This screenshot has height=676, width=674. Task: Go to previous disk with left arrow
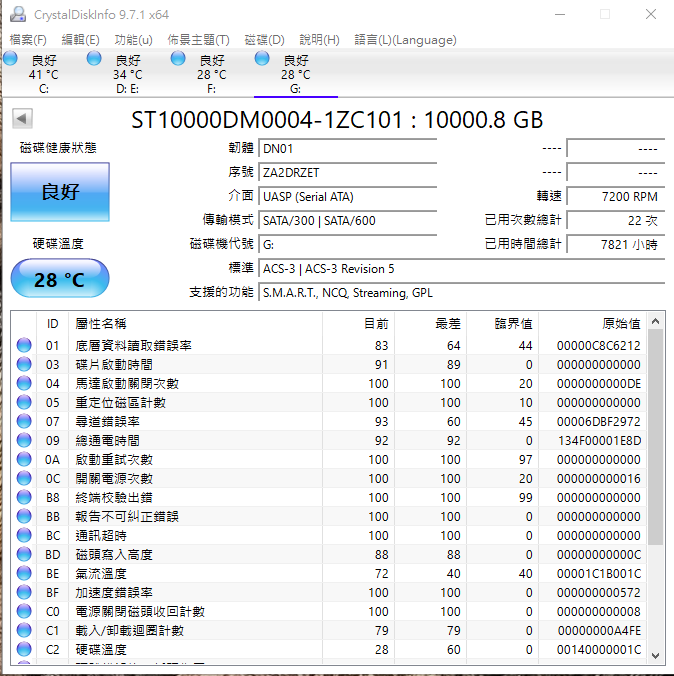22,119
